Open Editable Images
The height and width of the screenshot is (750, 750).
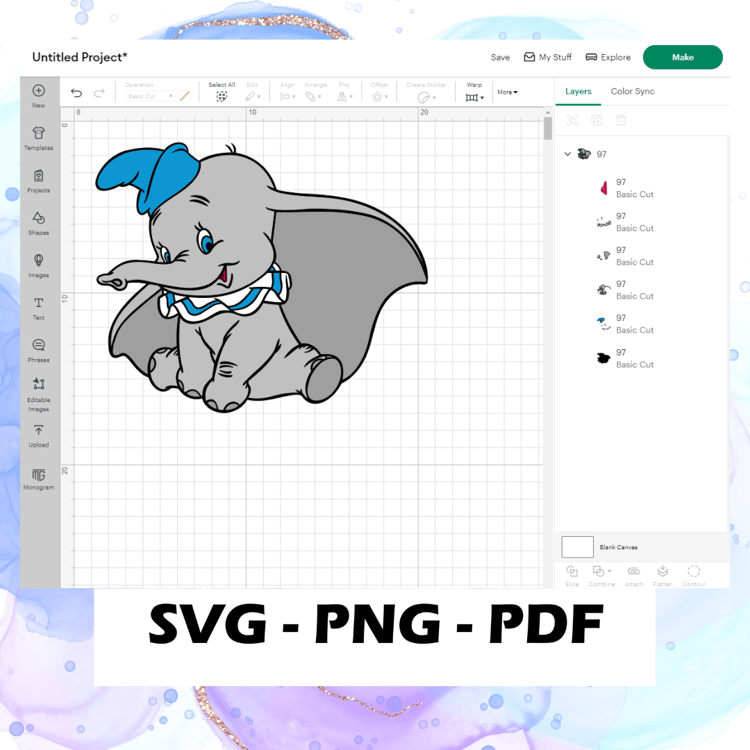(39, 395)
